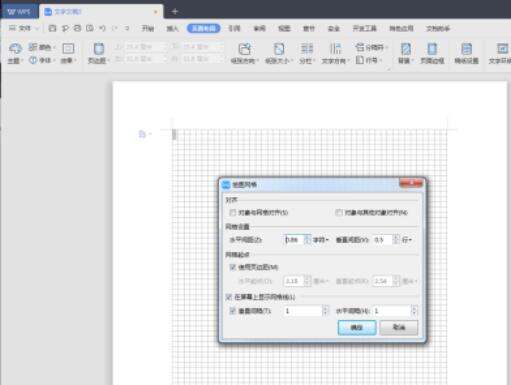Switch to the Featured Apps (特色应用) tab
Screen dimensions: 511x385
pyautogui.click(x=402, y=29)
